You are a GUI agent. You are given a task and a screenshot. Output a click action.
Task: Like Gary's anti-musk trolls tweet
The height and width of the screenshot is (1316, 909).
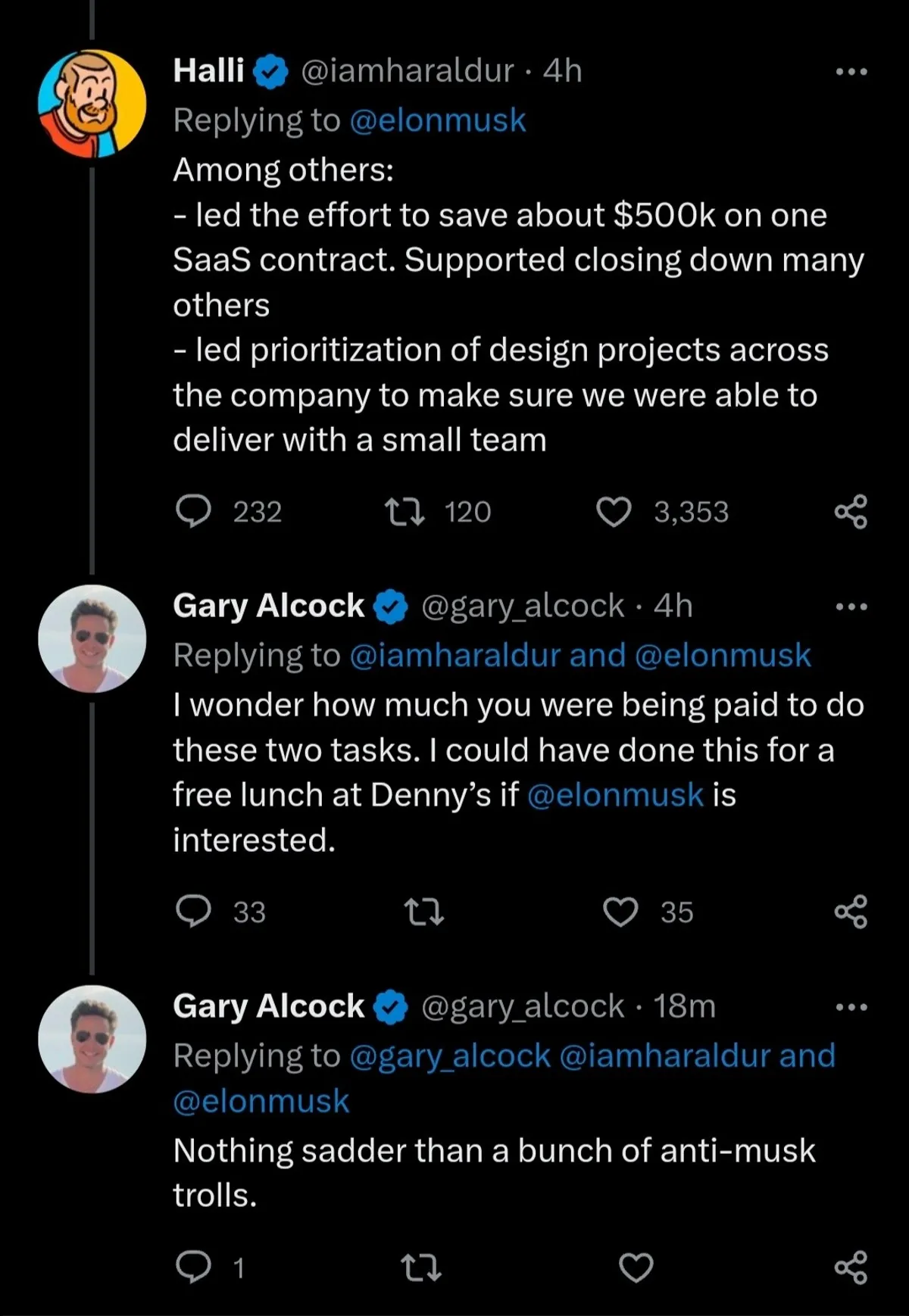coord(636,1268)
